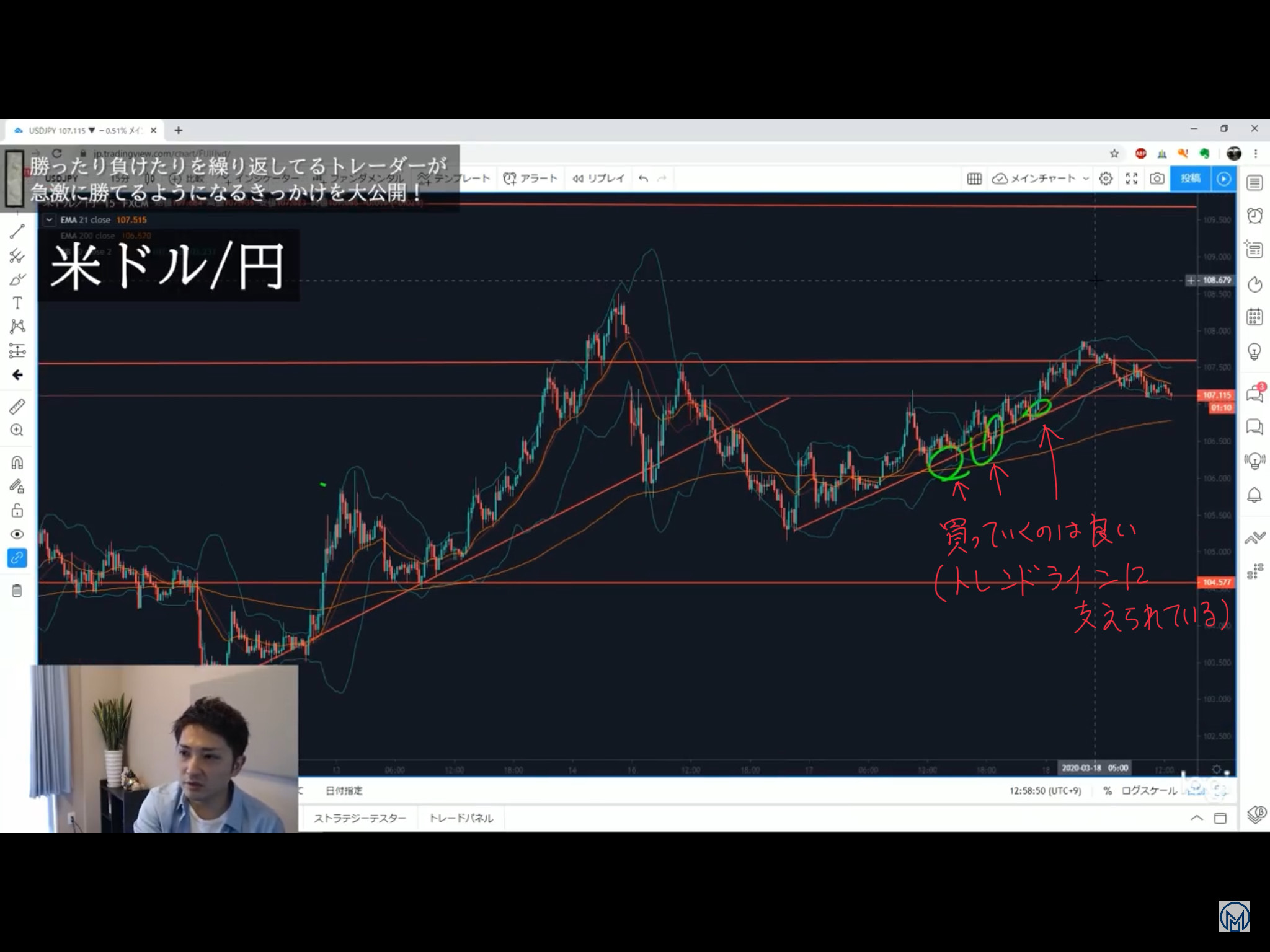Select the Text annotation tool
Screen dimensions: 1270x952
click(x=17, y=303)
